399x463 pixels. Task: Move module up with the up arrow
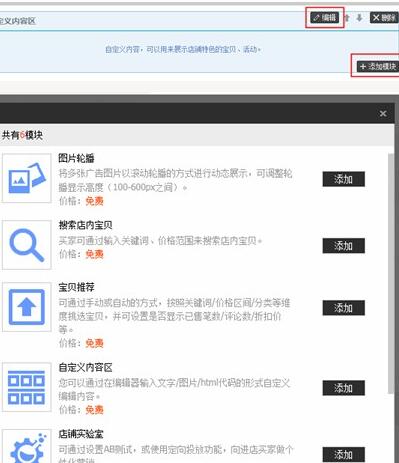[347, 18]
